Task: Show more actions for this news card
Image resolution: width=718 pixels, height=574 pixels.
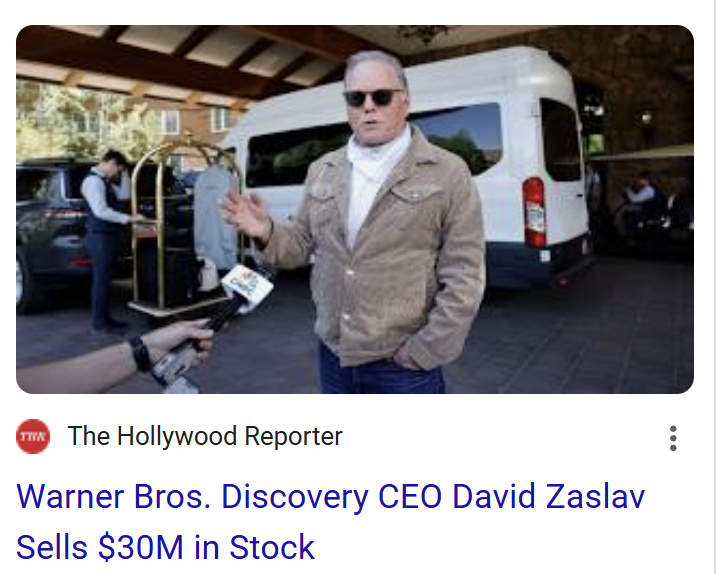Action: click(673, 438)
